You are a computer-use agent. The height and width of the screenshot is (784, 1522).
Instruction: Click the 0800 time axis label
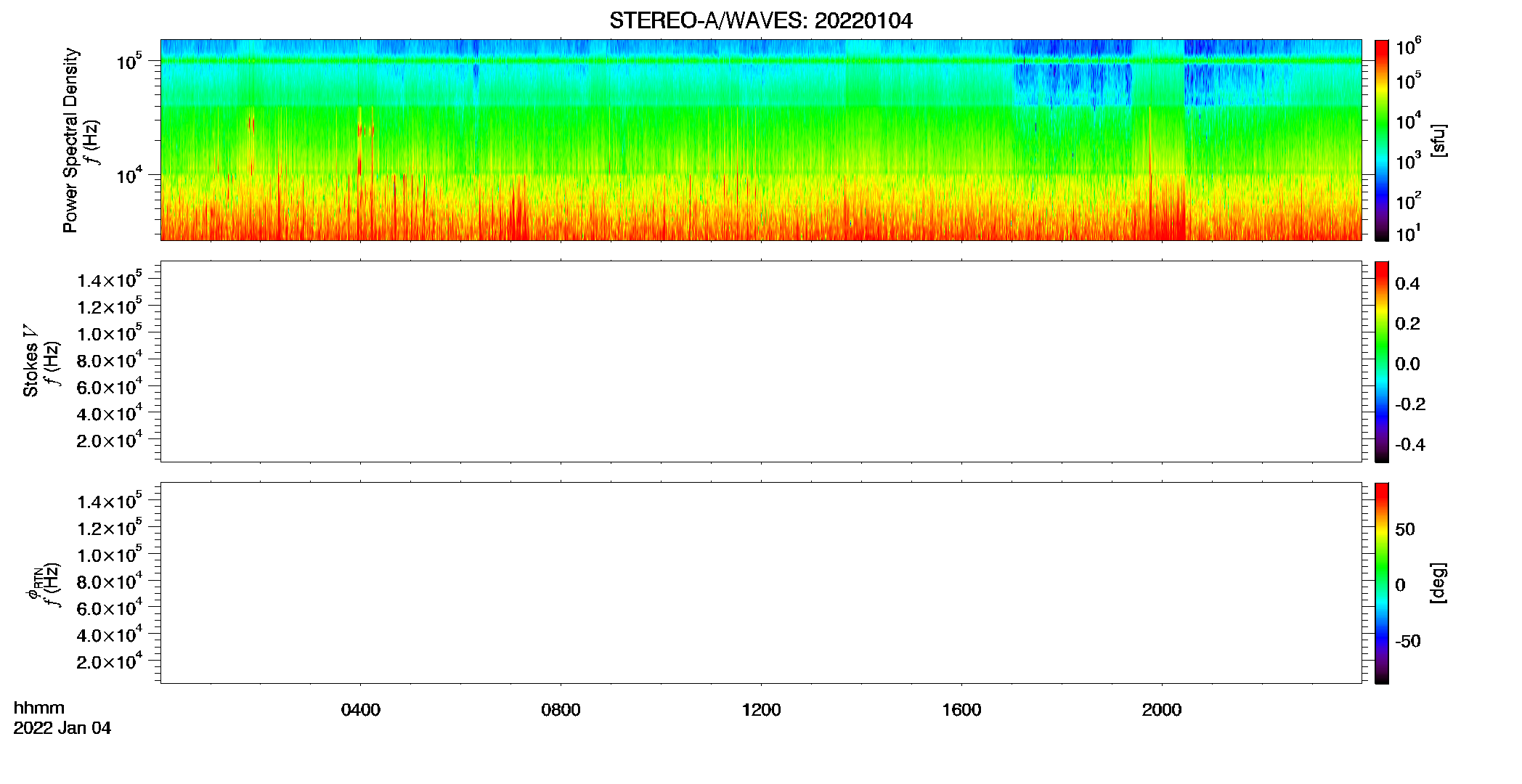561,710
